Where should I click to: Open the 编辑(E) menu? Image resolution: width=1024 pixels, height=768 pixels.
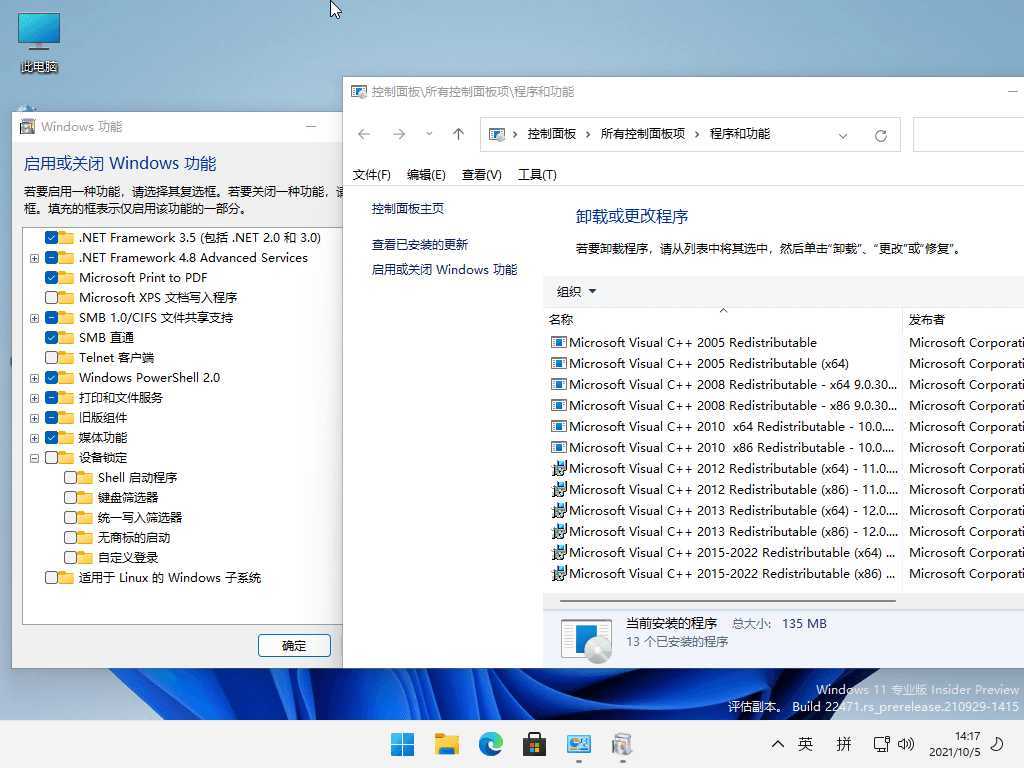[x=426, y=174]
